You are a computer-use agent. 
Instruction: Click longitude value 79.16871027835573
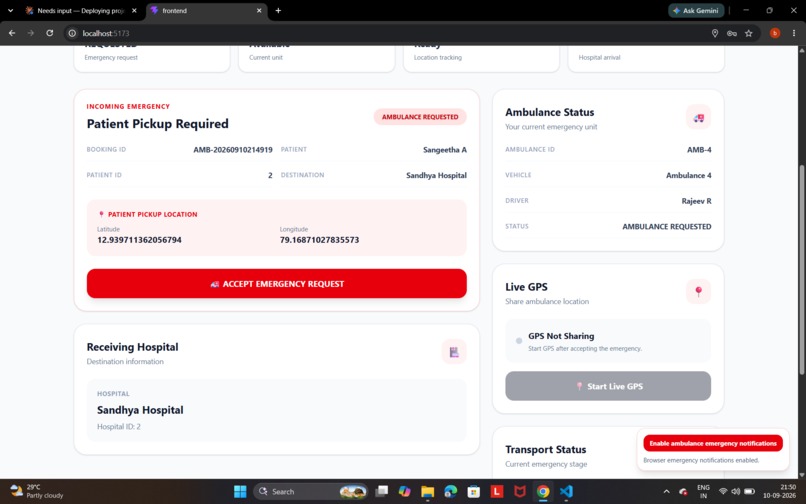pyautogui.click(x=319, y=240)
